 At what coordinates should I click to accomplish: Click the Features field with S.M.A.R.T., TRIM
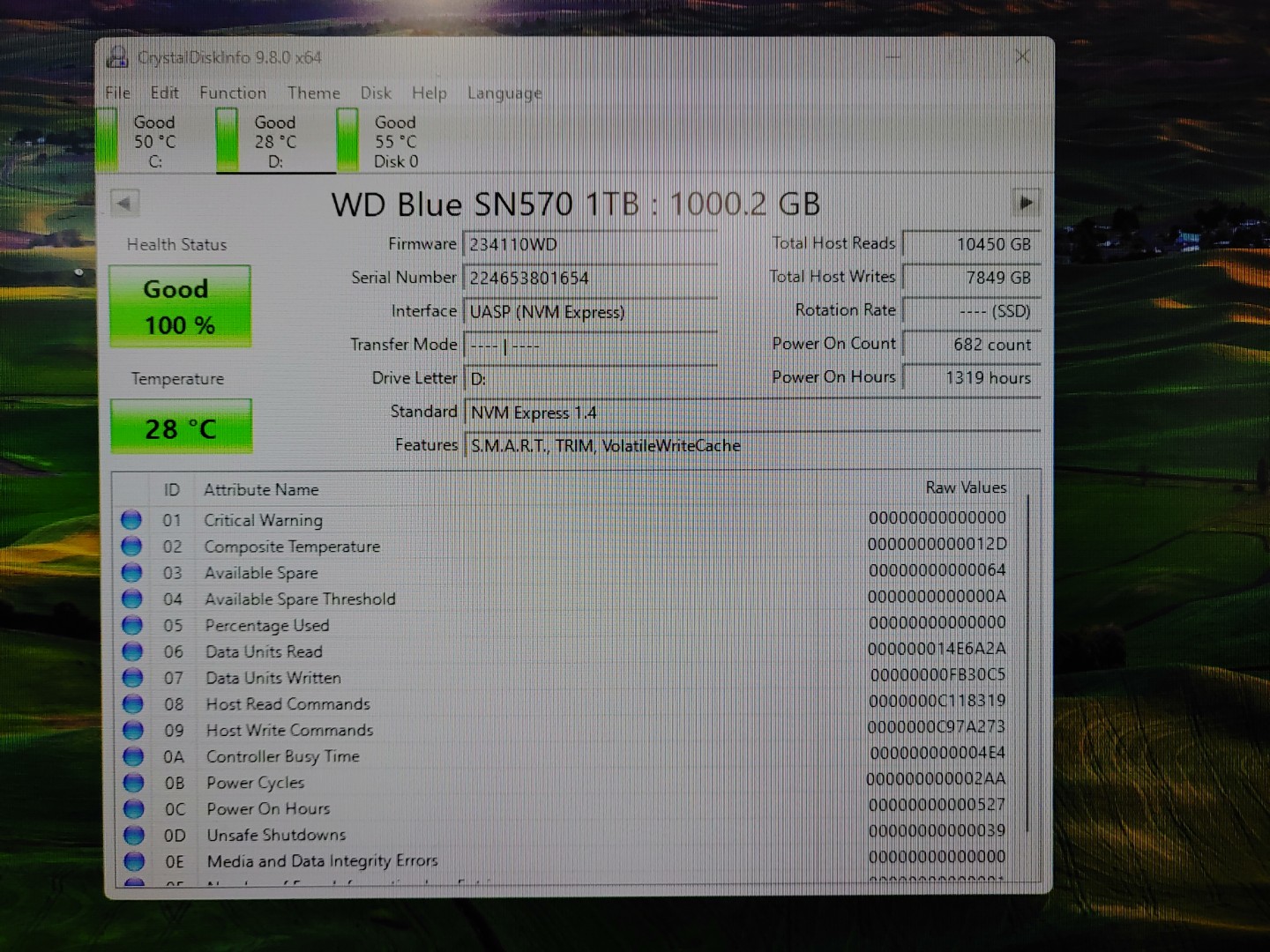752,445
